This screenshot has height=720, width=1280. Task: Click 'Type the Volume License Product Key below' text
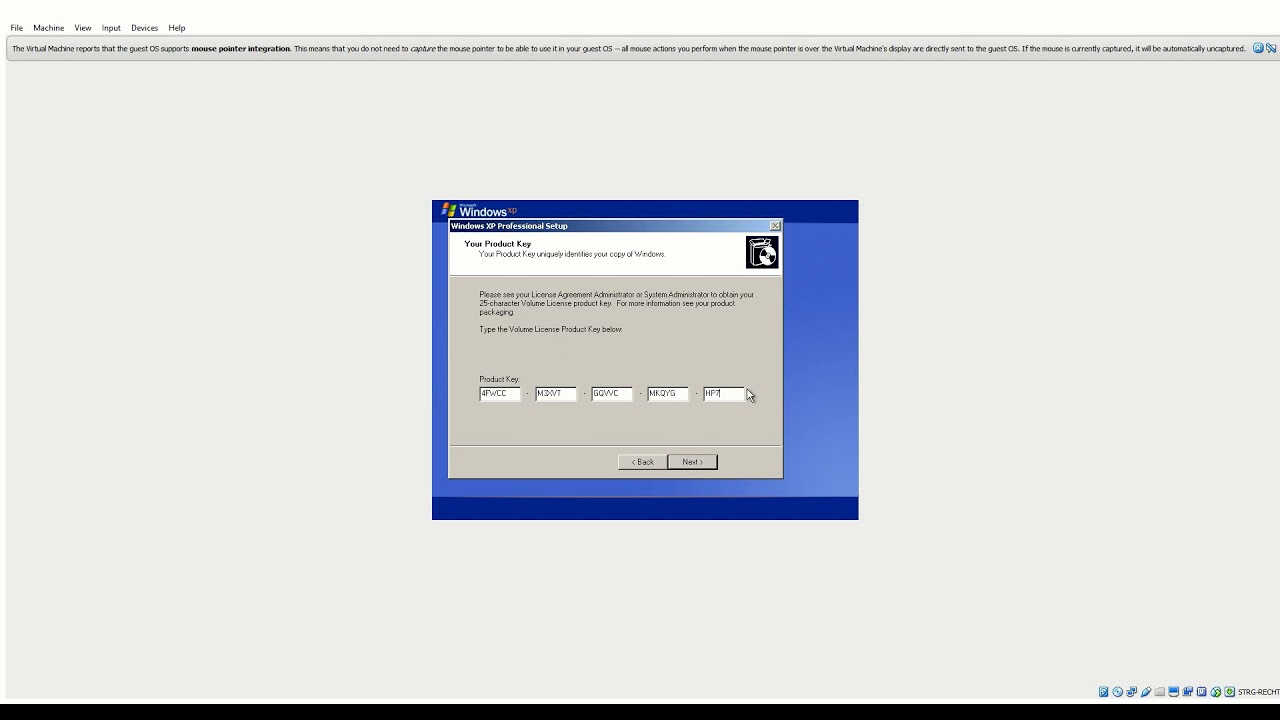pos(551,329)
